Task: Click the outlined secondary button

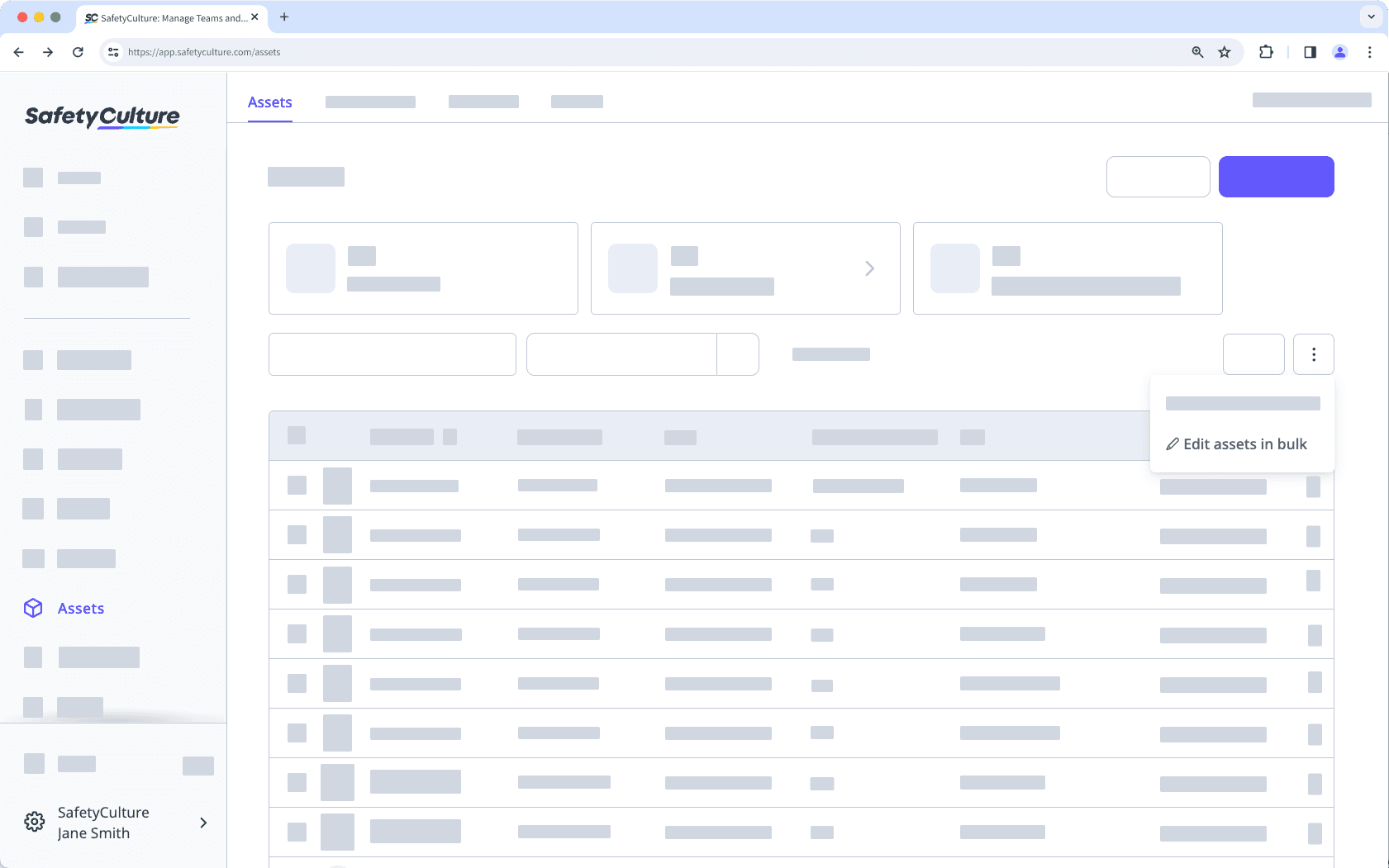Action: (1158, 176)
